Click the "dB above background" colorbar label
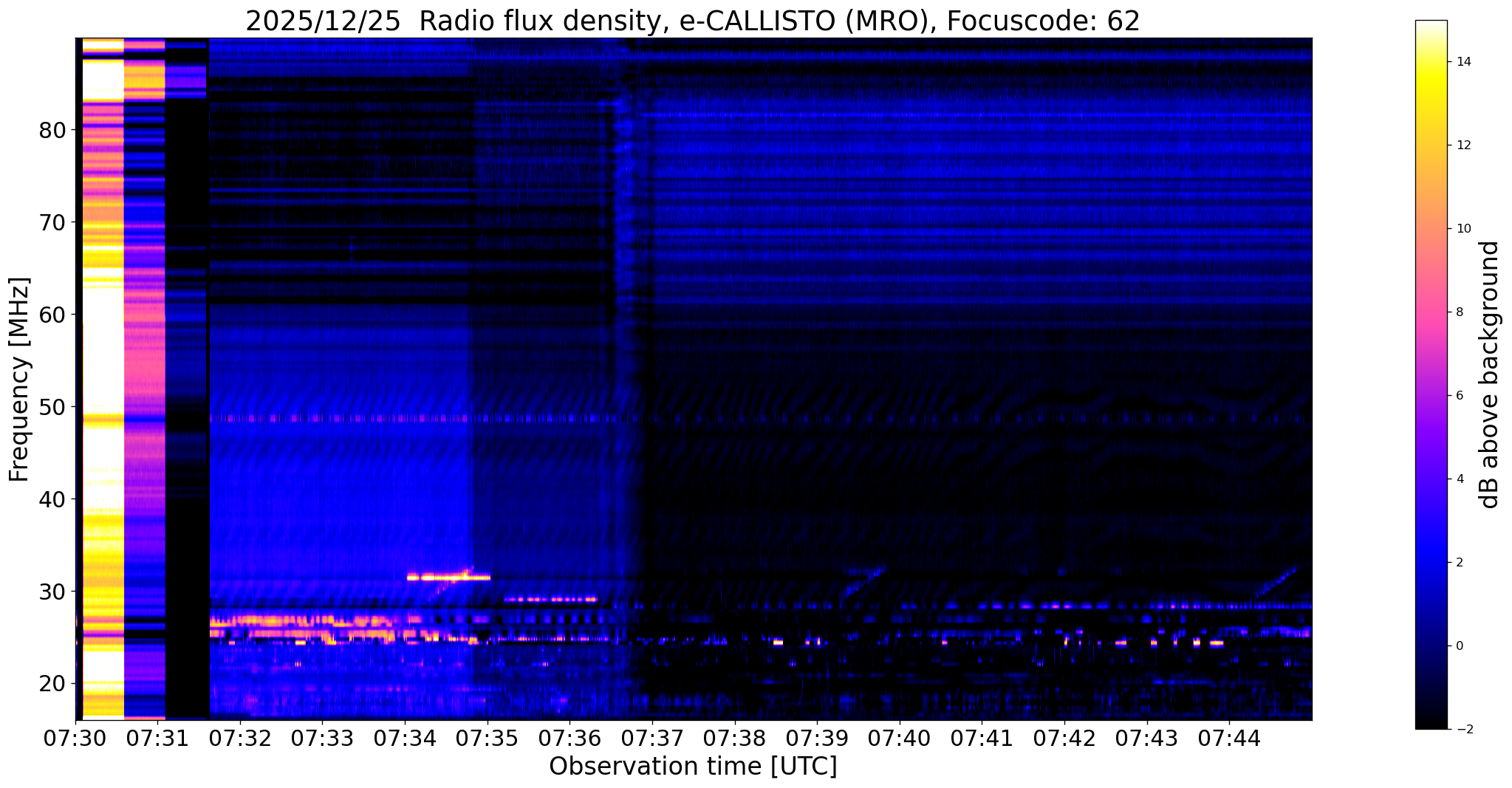The width and height of the screenshot is (1512, 788). 1490,374
